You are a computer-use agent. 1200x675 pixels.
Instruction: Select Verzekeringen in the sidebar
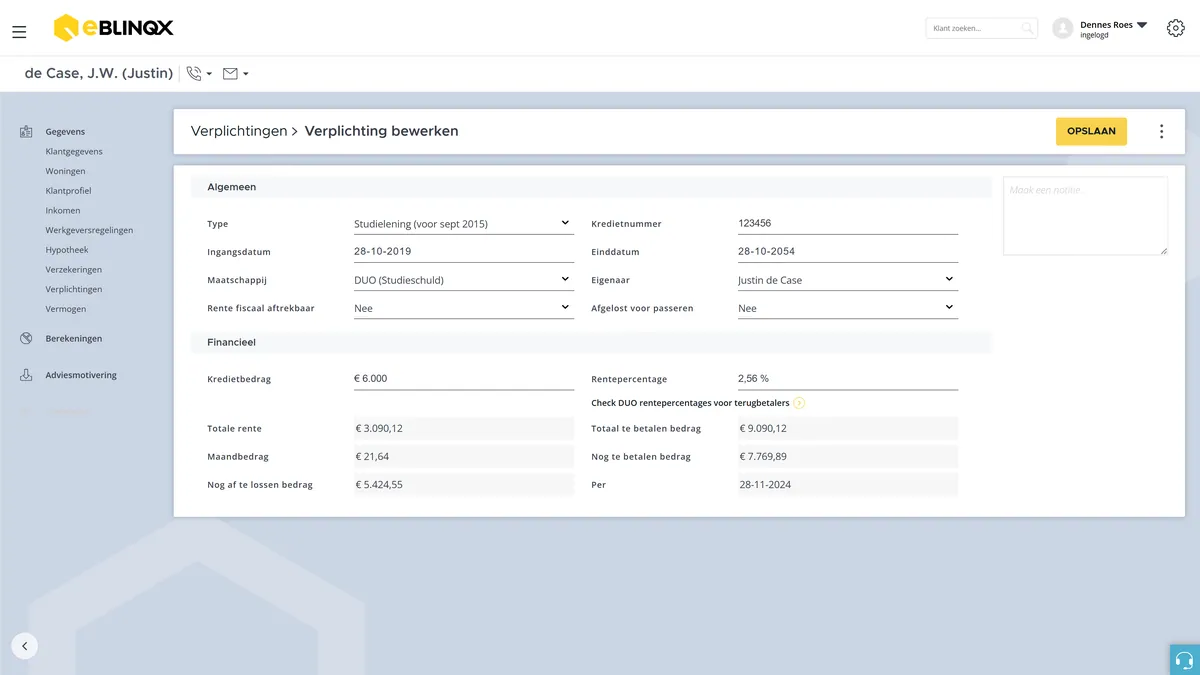[x=73, y=270]
